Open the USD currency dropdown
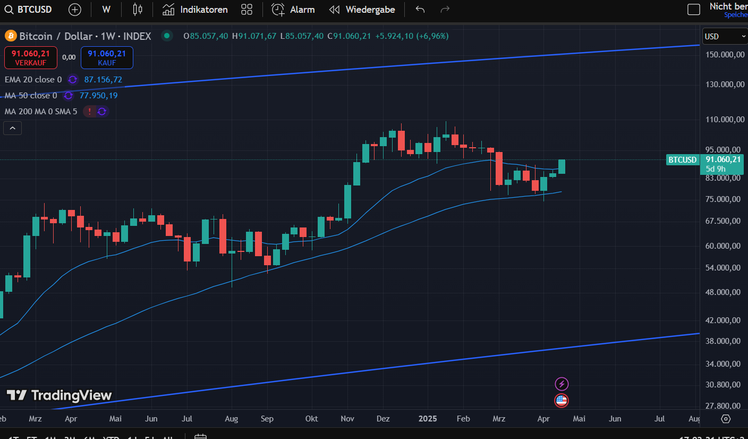 click(x=725, y=36)
